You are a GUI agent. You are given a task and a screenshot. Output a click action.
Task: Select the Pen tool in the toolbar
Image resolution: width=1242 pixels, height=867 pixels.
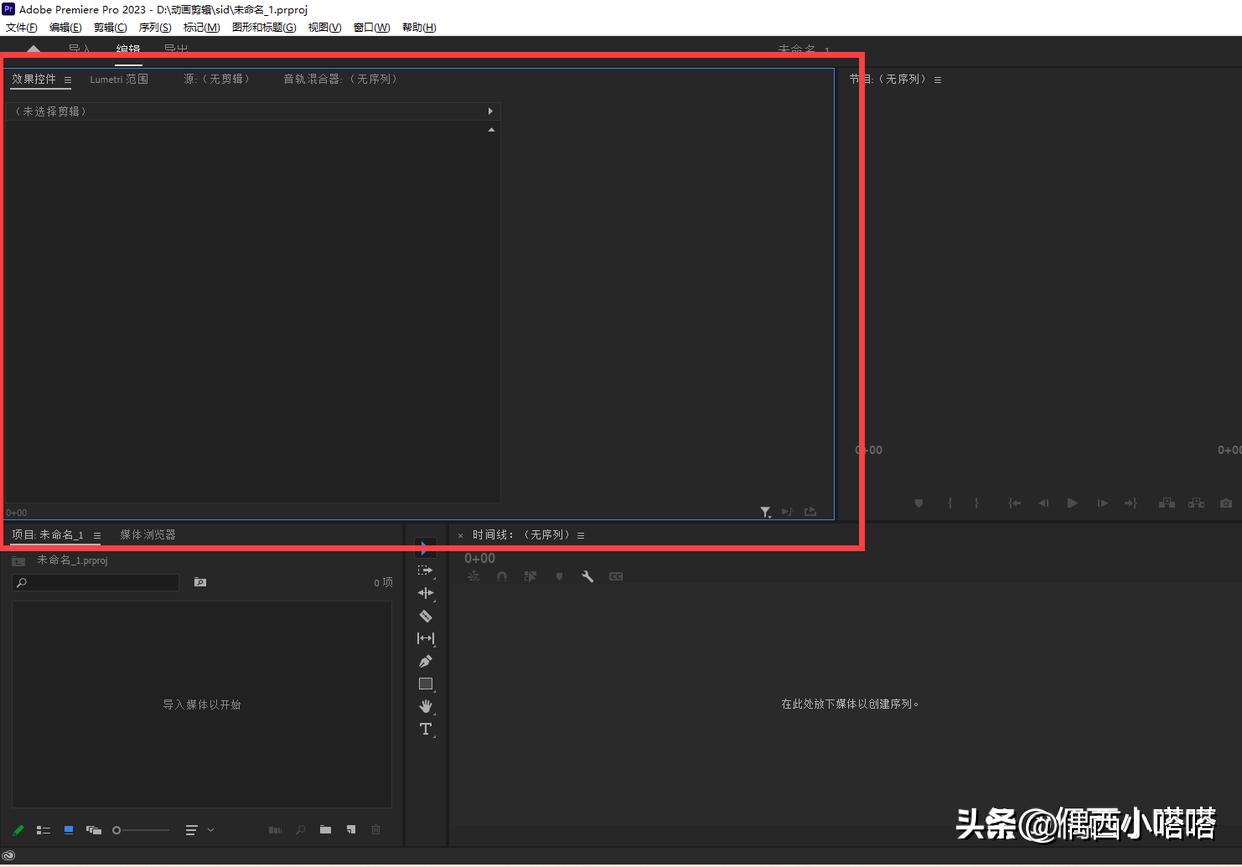[425, 661]
